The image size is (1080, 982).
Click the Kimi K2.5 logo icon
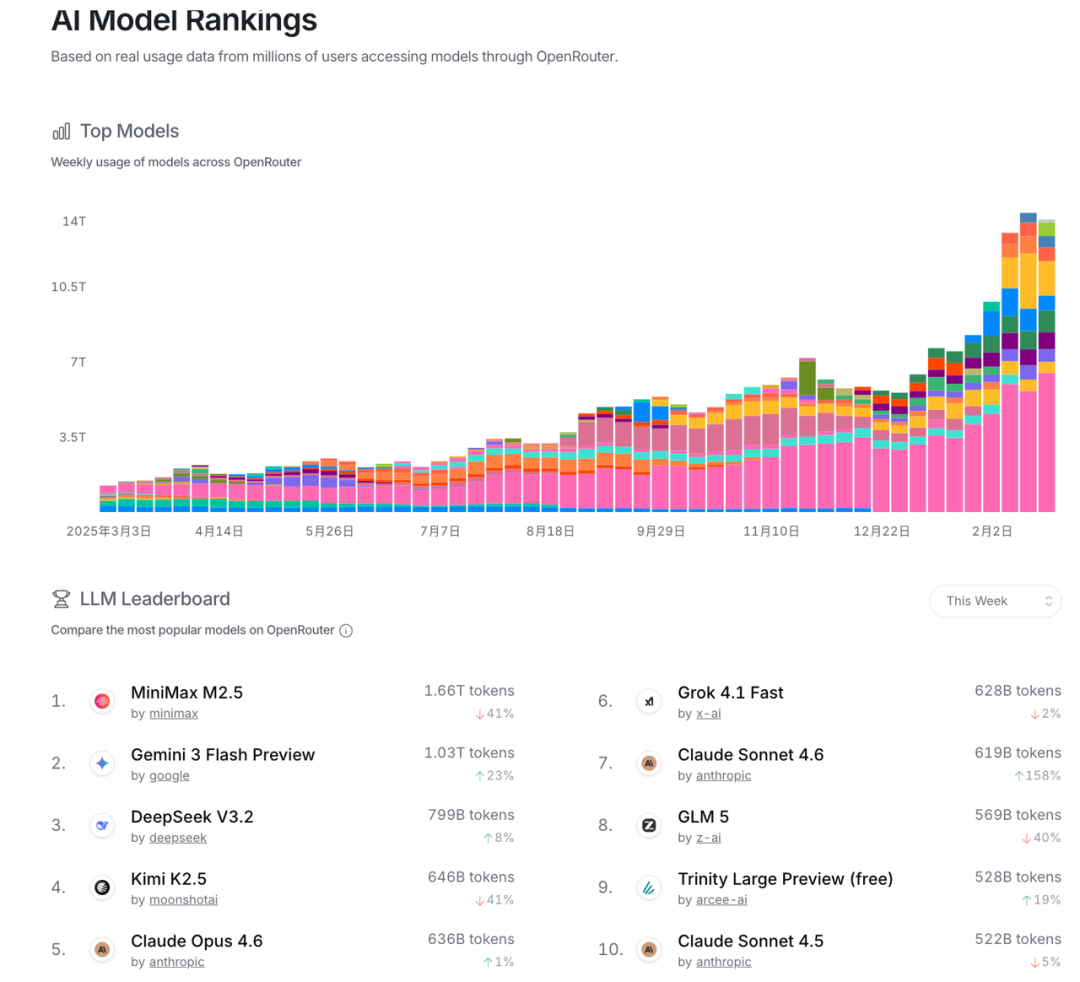point(102,888)
